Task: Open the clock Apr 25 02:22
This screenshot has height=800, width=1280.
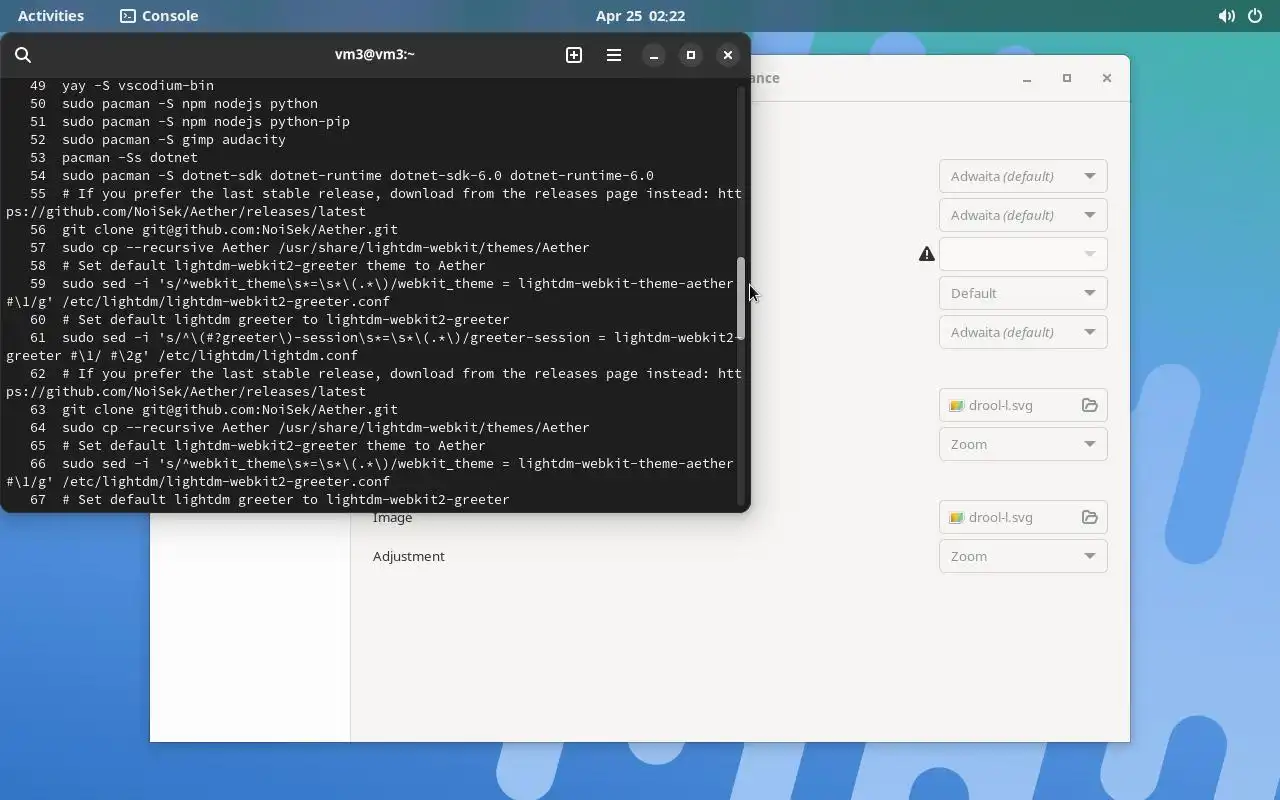Action: tap(640, 16)
